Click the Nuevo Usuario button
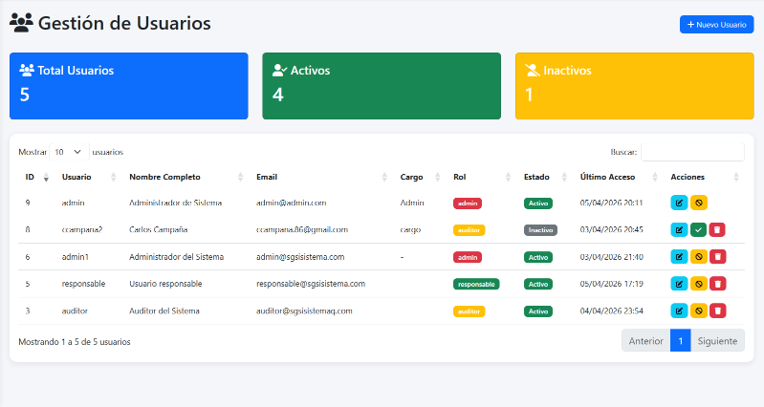 (x=717, y=24)
